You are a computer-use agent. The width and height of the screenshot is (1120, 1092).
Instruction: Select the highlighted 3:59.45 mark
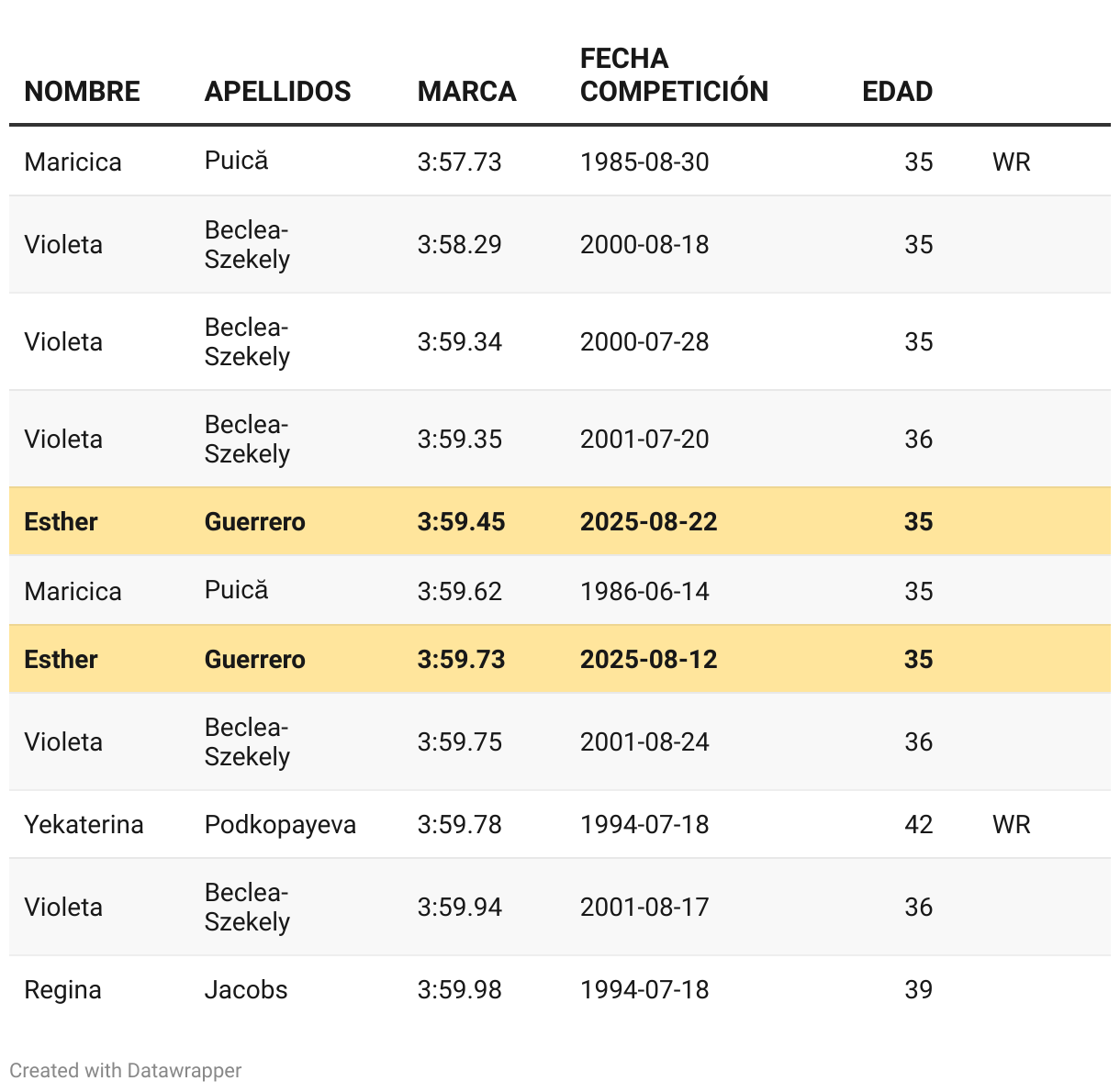(x=461, y=521)
